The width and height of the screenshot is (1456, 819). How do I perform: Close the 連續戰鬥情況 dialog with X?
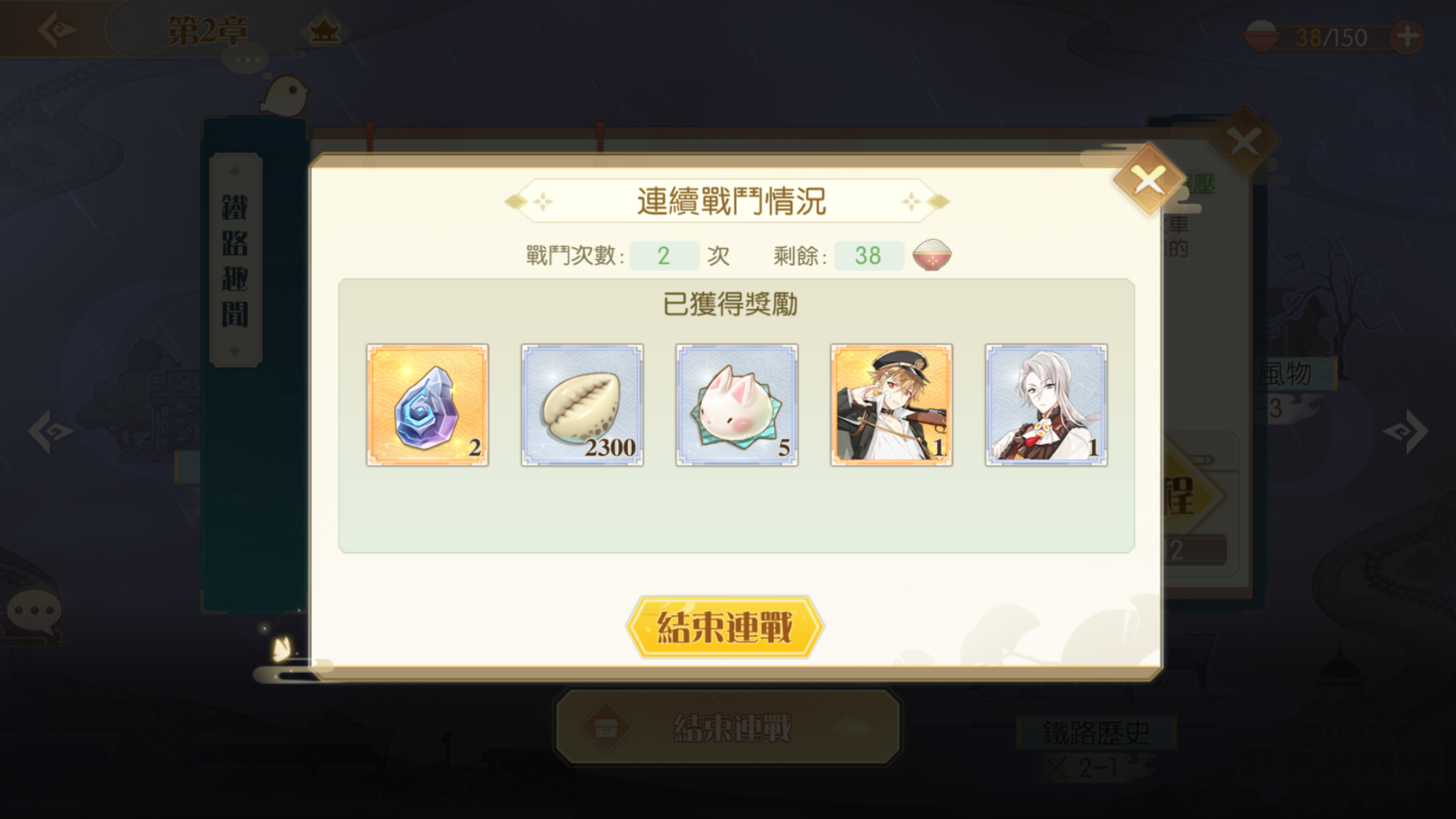tap(1149, 179)
